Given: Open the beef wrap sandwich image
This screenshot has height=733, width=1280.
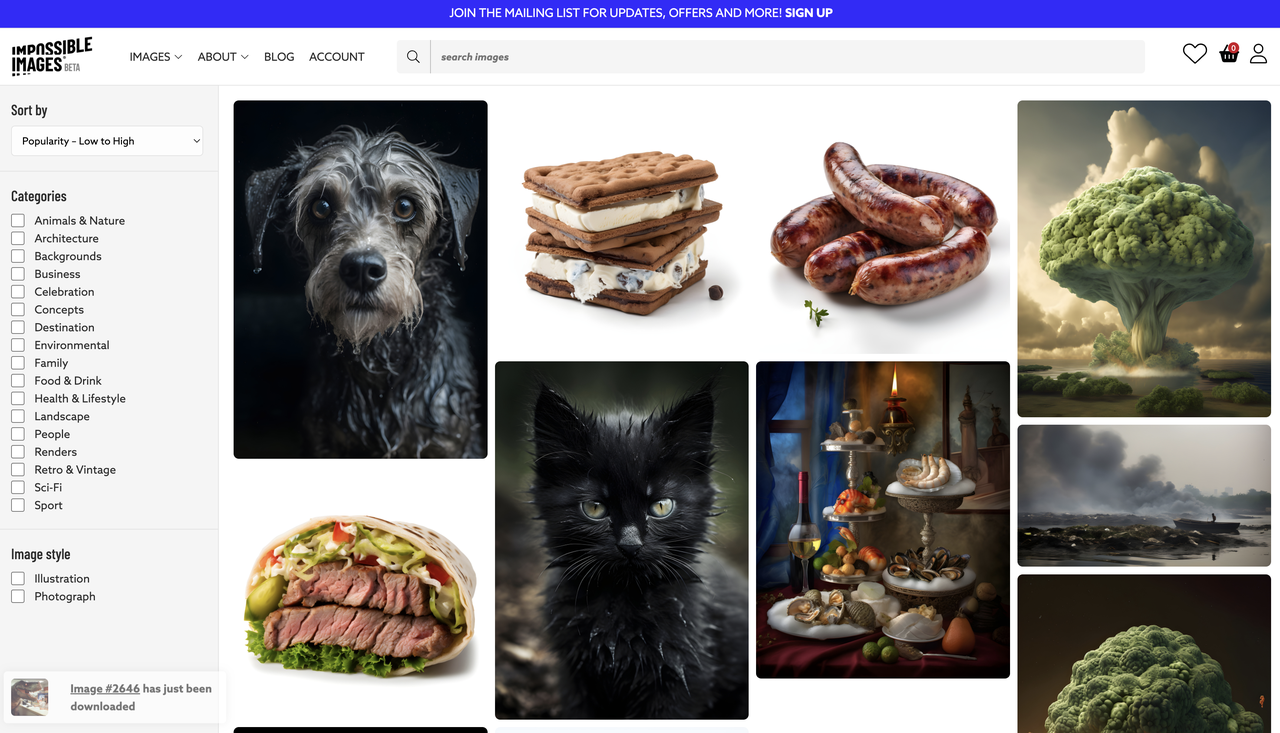Looking at the screenshot, I should pos(360,593).
